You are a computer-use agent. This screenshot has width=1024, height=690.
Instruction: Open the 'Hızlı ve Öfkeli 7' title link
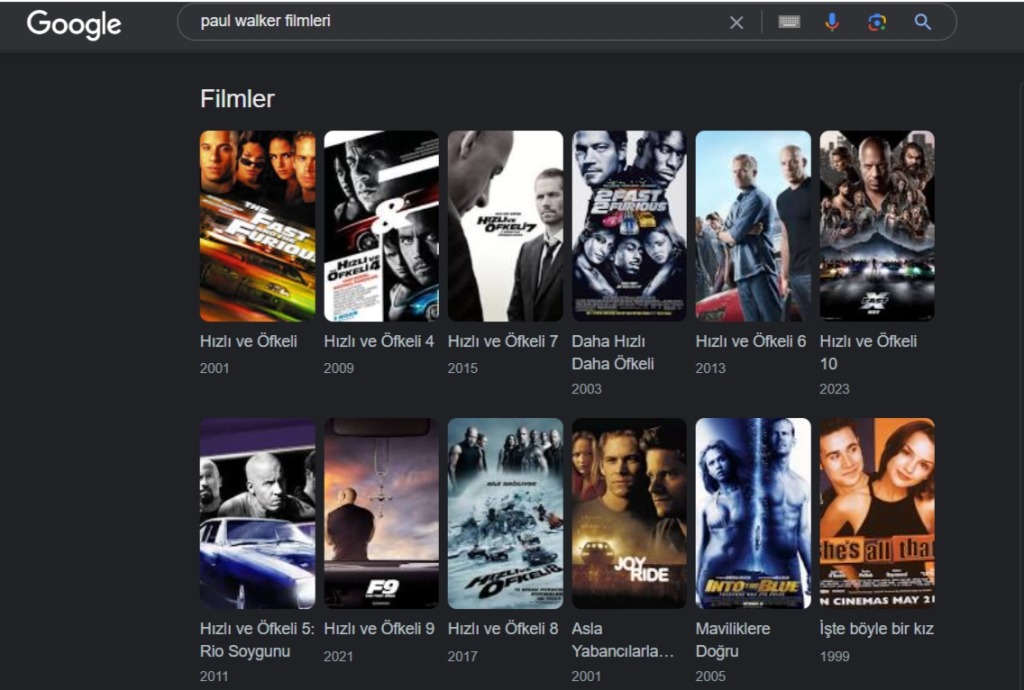click(503, 341)
